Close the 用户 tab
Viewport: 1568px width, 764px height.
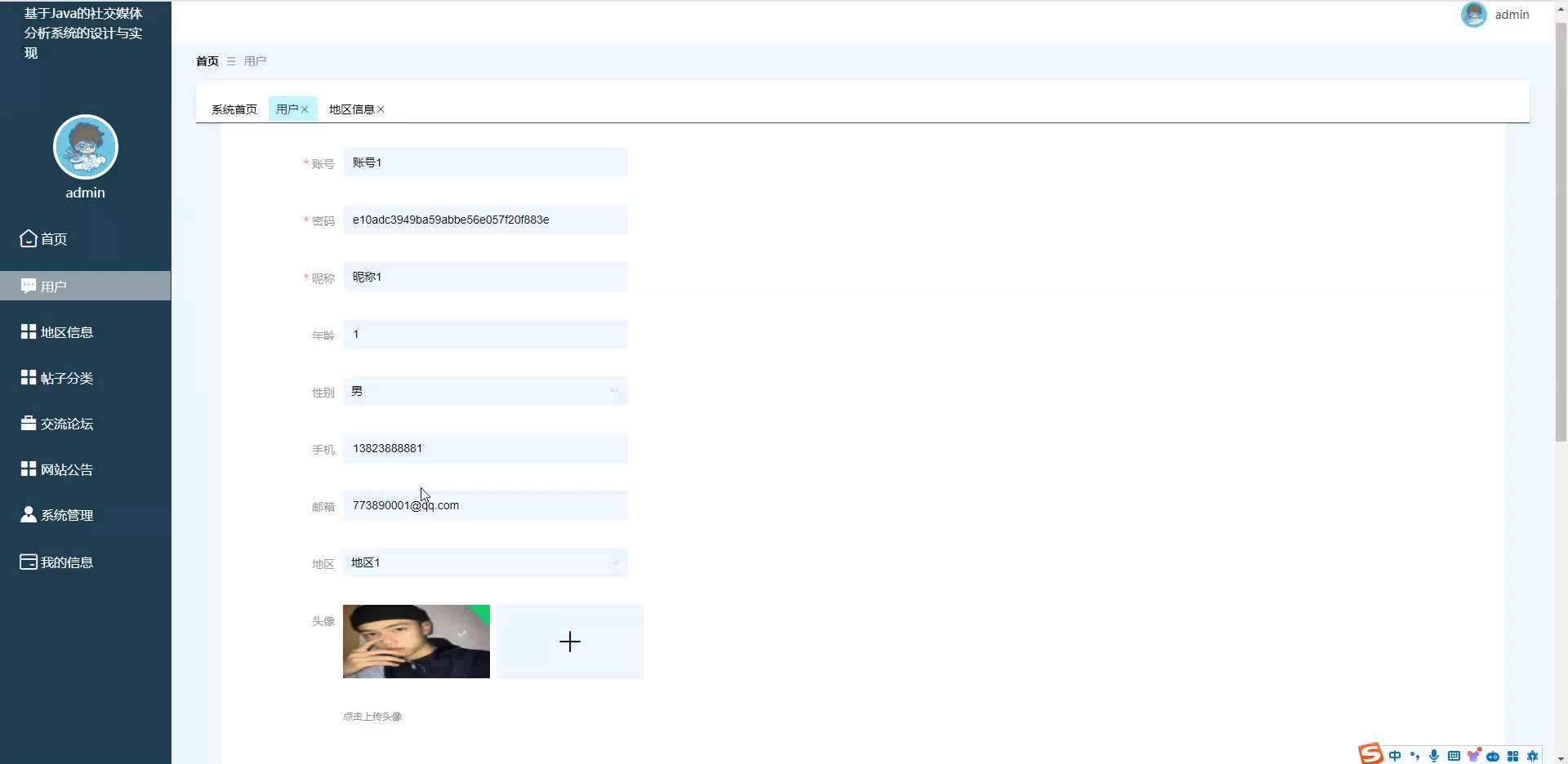point(305,109)
